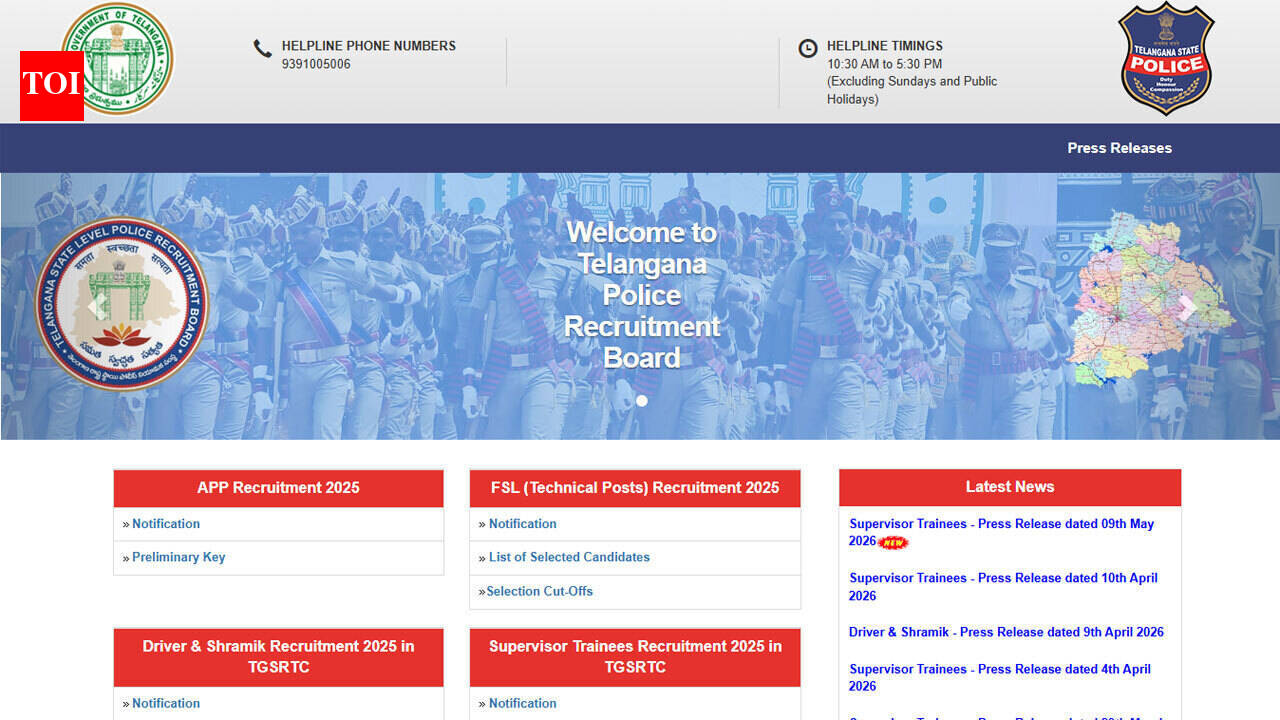
Task: Click the Telangana State Police badge logo
Action: coord(1166,58)
